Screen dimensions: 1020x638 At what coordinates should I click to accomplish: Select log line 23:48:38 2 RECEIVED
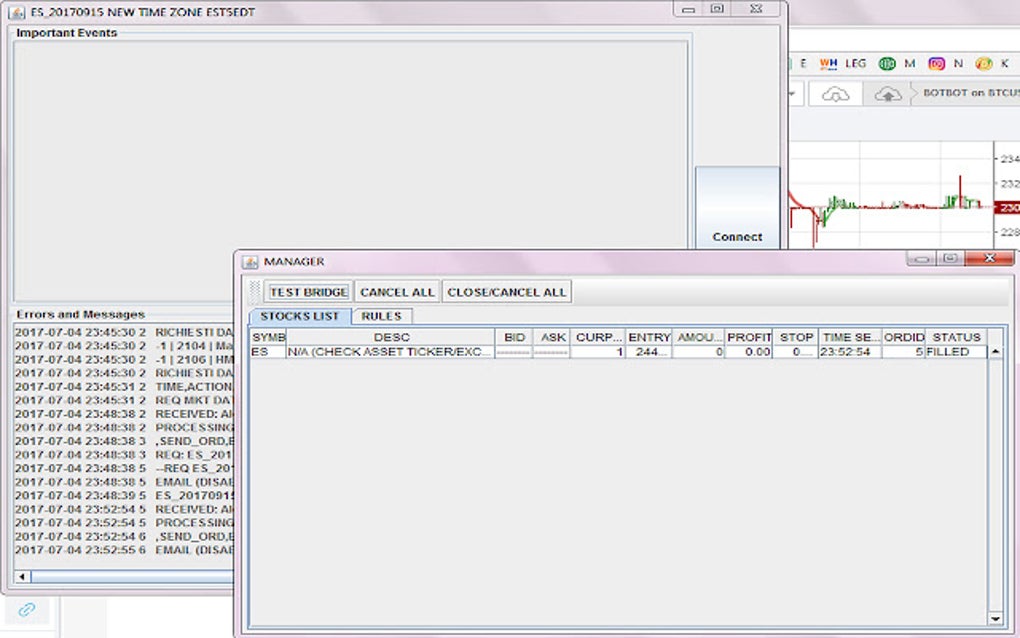coord(124,414)
